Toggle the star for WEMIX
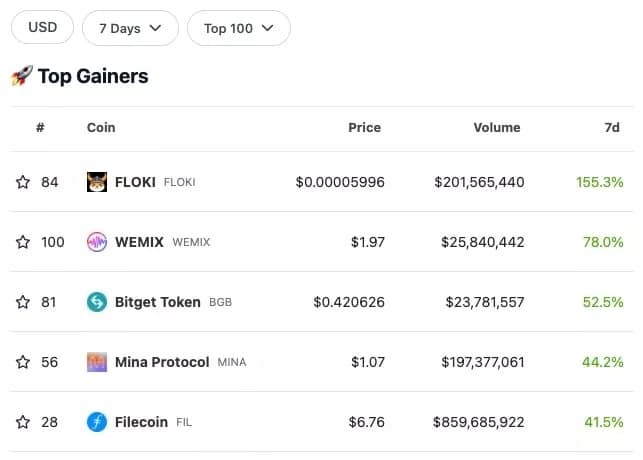The height and width of the screenshot is (460, 643). 23,242
